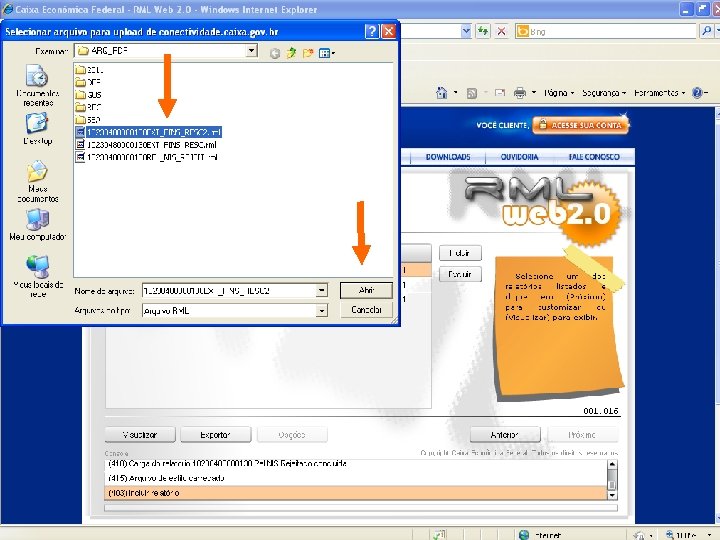Image resolution: width=720 pixels, height=540 pixels.
Task: Expand the file name dropdown arrow
Action: click(321, 290)
